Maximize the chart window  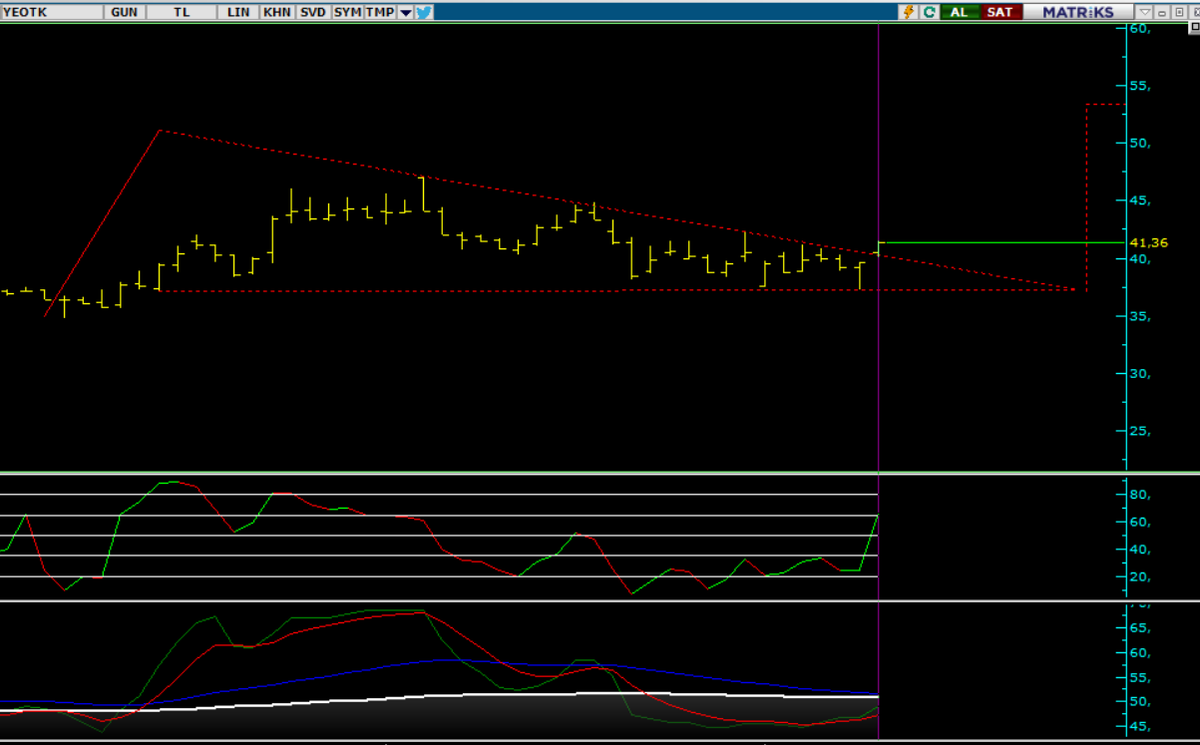point(1179,12)
